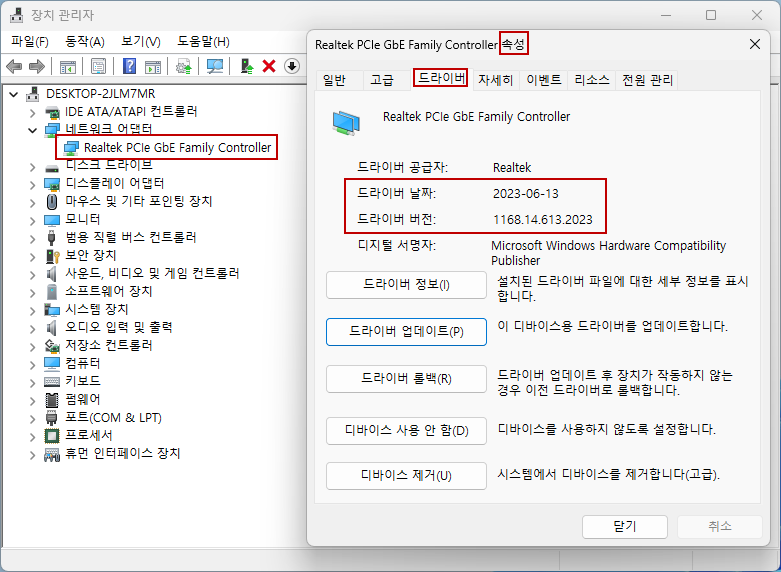Click the 드라이버 업데이트(P) button
This screenshot has width=781, height=572.
click(x=406, y=332)
